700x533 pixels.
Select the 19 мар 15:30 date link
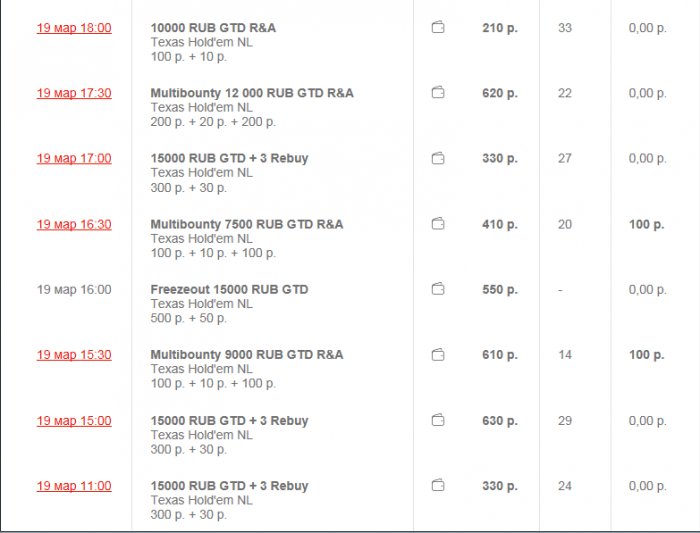coord(74,355)
